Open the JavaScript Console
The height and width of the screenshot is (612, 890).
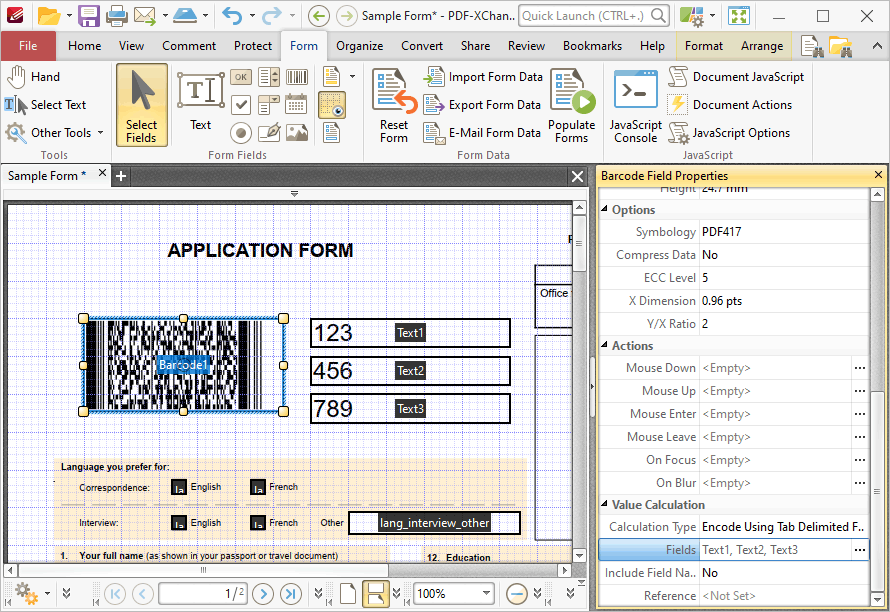(x=635, y=106)
